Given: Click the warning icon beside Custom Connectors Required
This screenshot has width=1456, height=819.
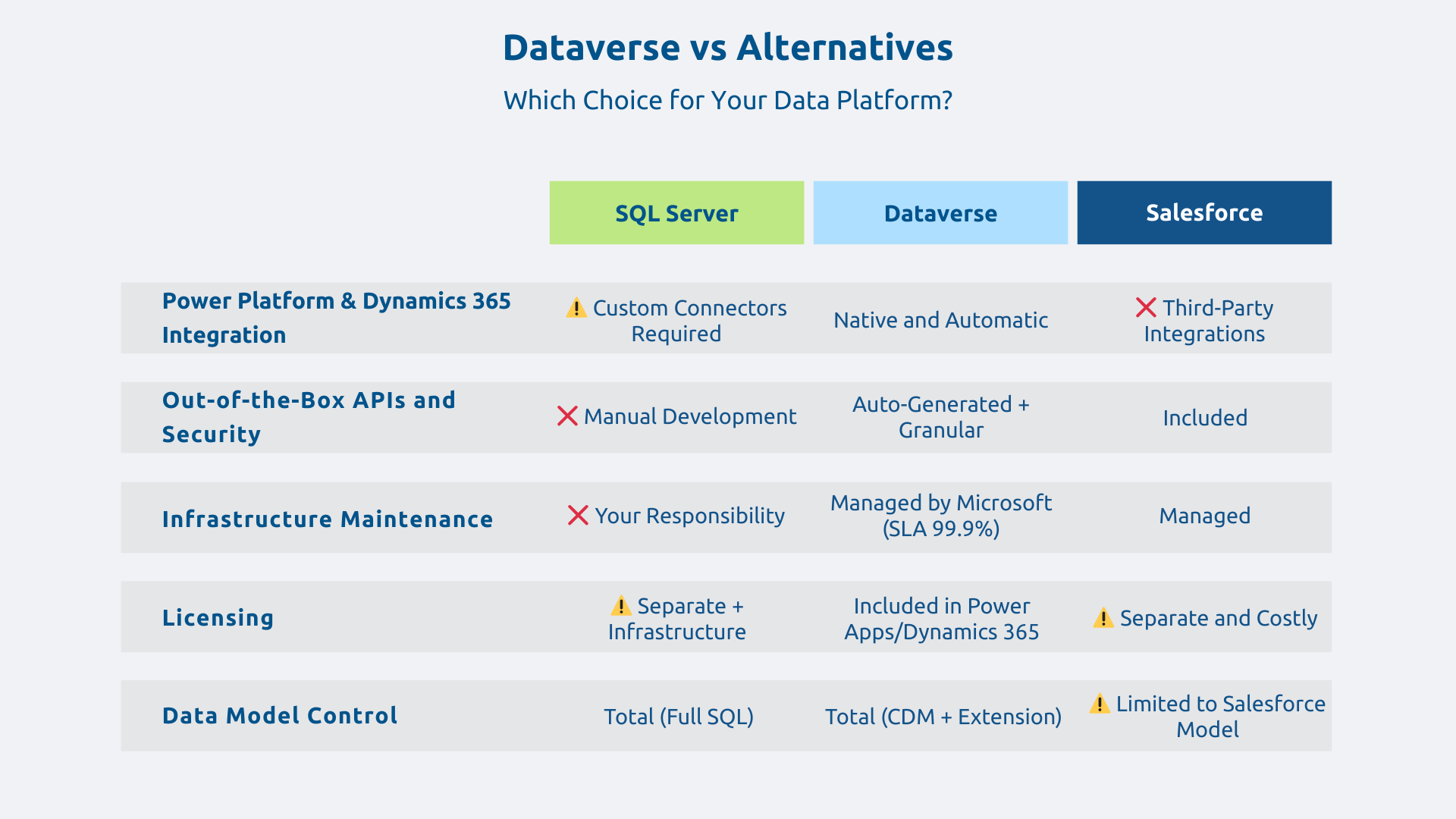Looking at the screenshot, I should click(576, 309).
